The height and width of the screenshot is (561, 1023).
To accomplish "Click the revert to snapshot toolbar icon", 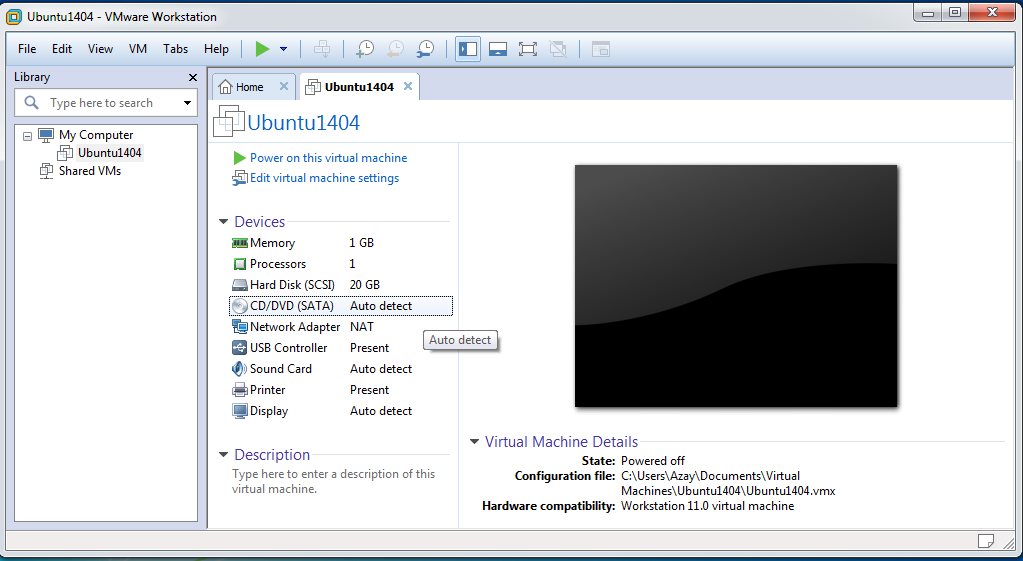I will [395, 49].
